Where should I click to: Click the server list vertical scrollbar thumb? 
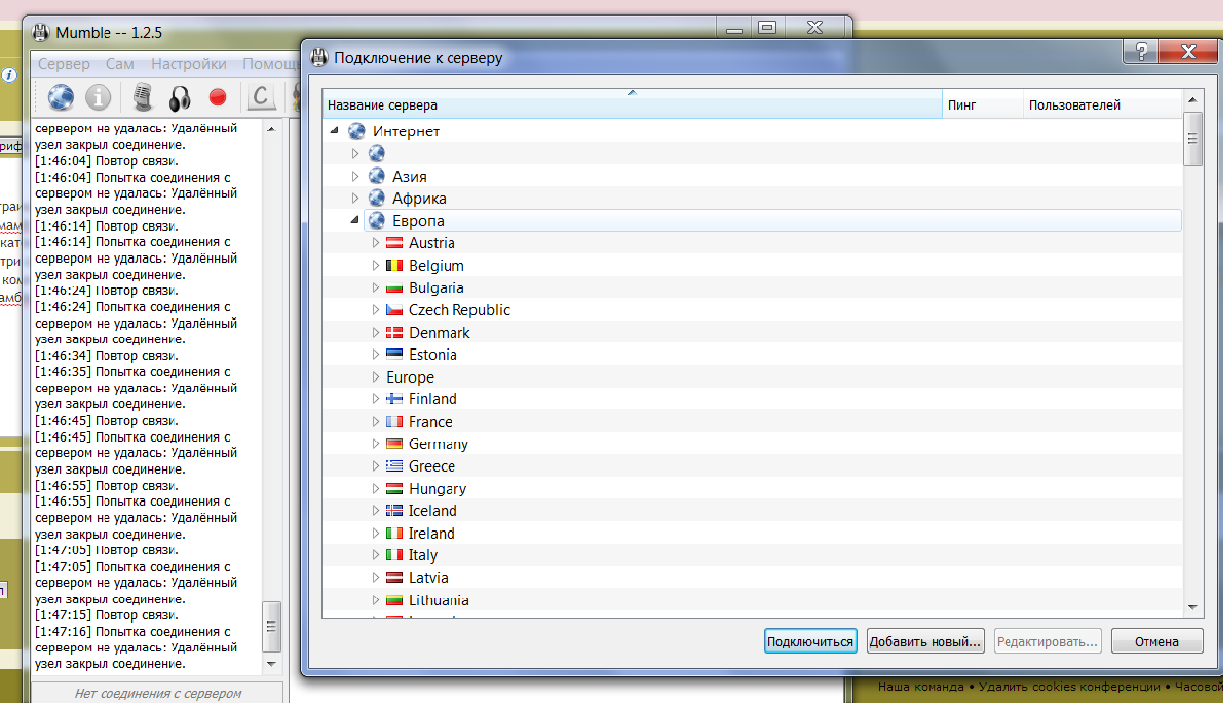point(1192,139)
